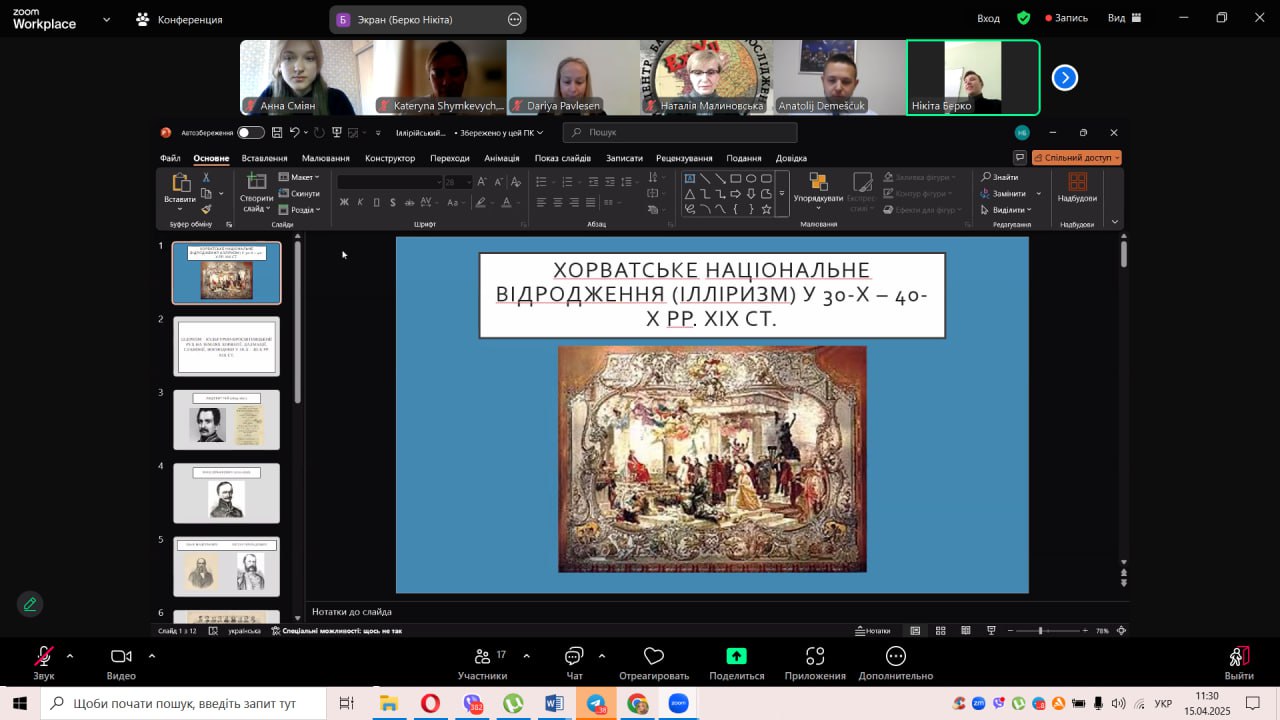Image resolution: width=1280 pixels, height=720 pixels.
Task: Start slideshow from quick access toolbar icon
Action: (x=337, y=132)
